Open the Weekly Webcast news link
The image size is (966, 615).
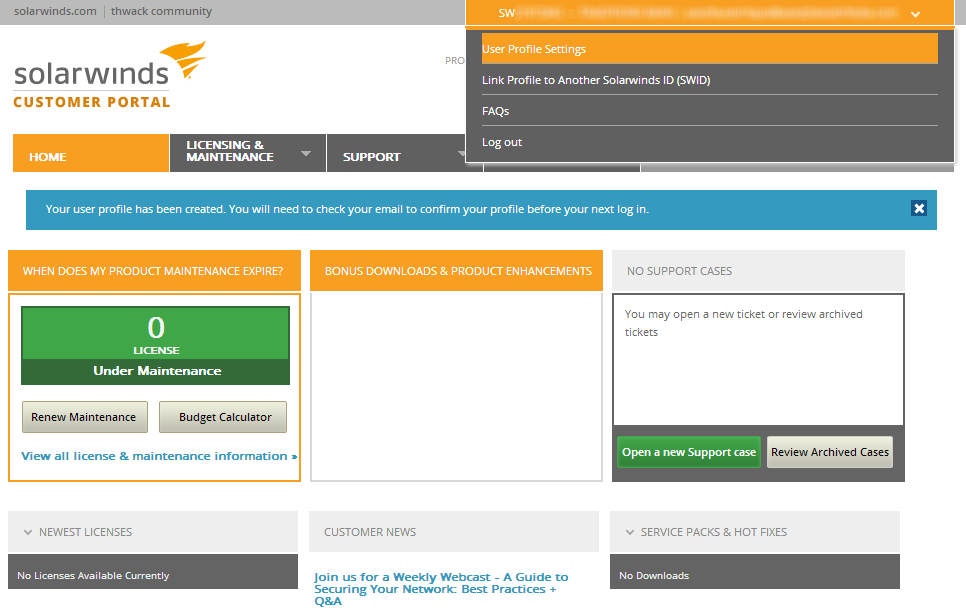coord(441,587)
